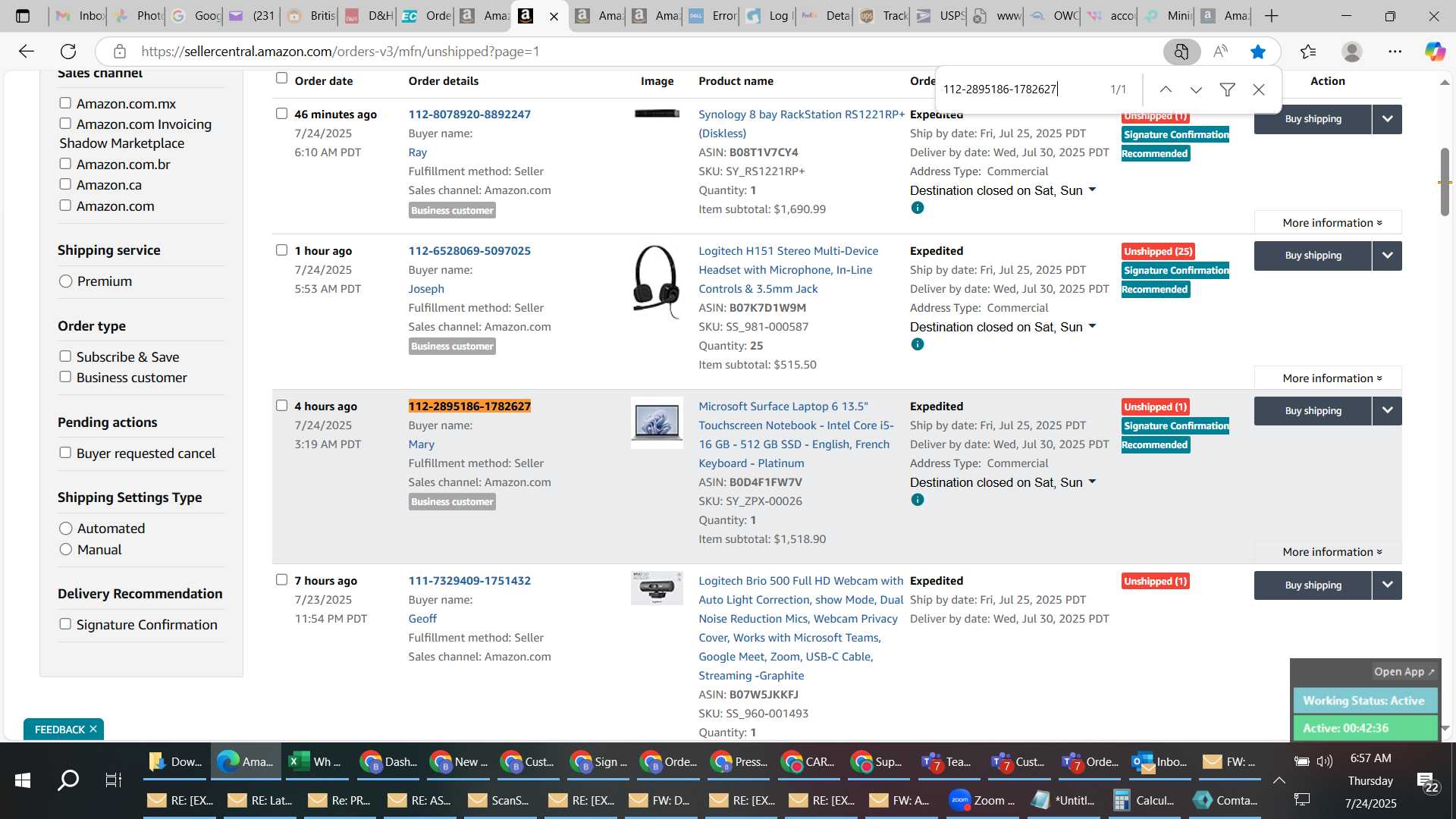The width and height of the screenshot is (1456, 819).
Task: Open Buy shipping dropdown for Logitech headset order
Action: (1387, 256)
